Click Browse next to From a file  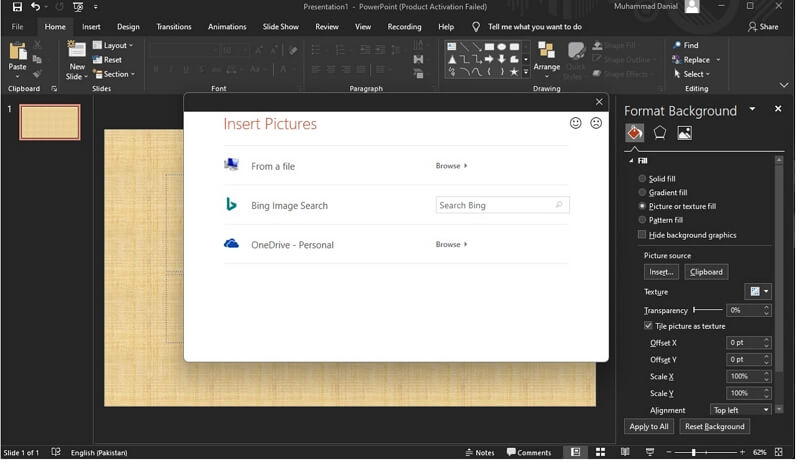(x=451, y=166)
